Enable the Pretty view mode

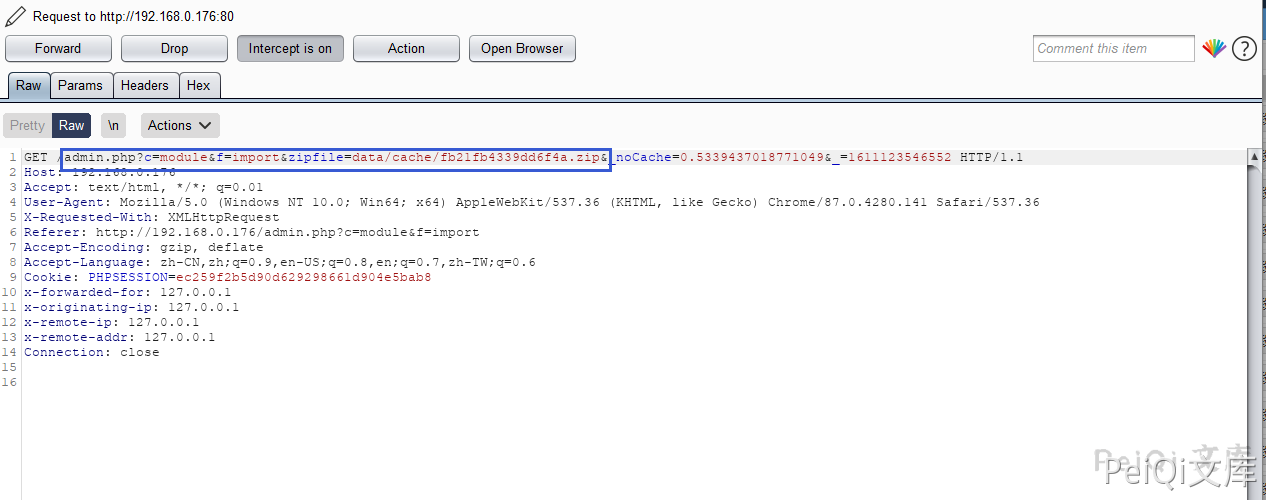click(27, 125)
